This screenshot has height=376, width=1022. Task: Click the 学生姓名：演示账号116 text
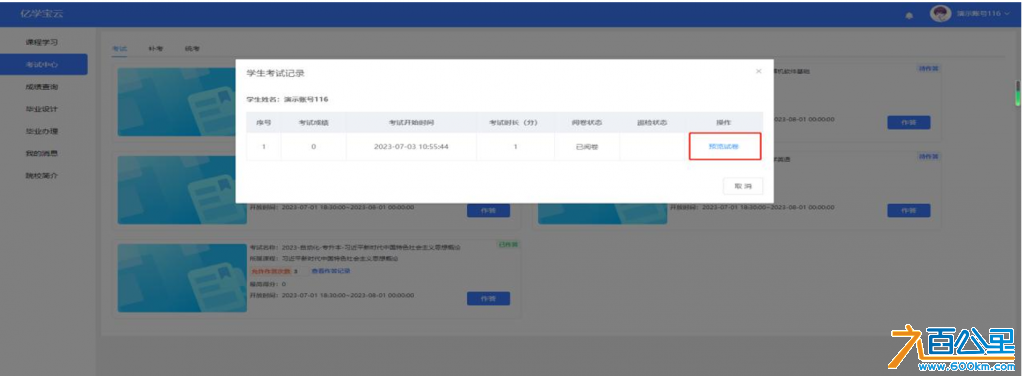click(x=287, y=100)
